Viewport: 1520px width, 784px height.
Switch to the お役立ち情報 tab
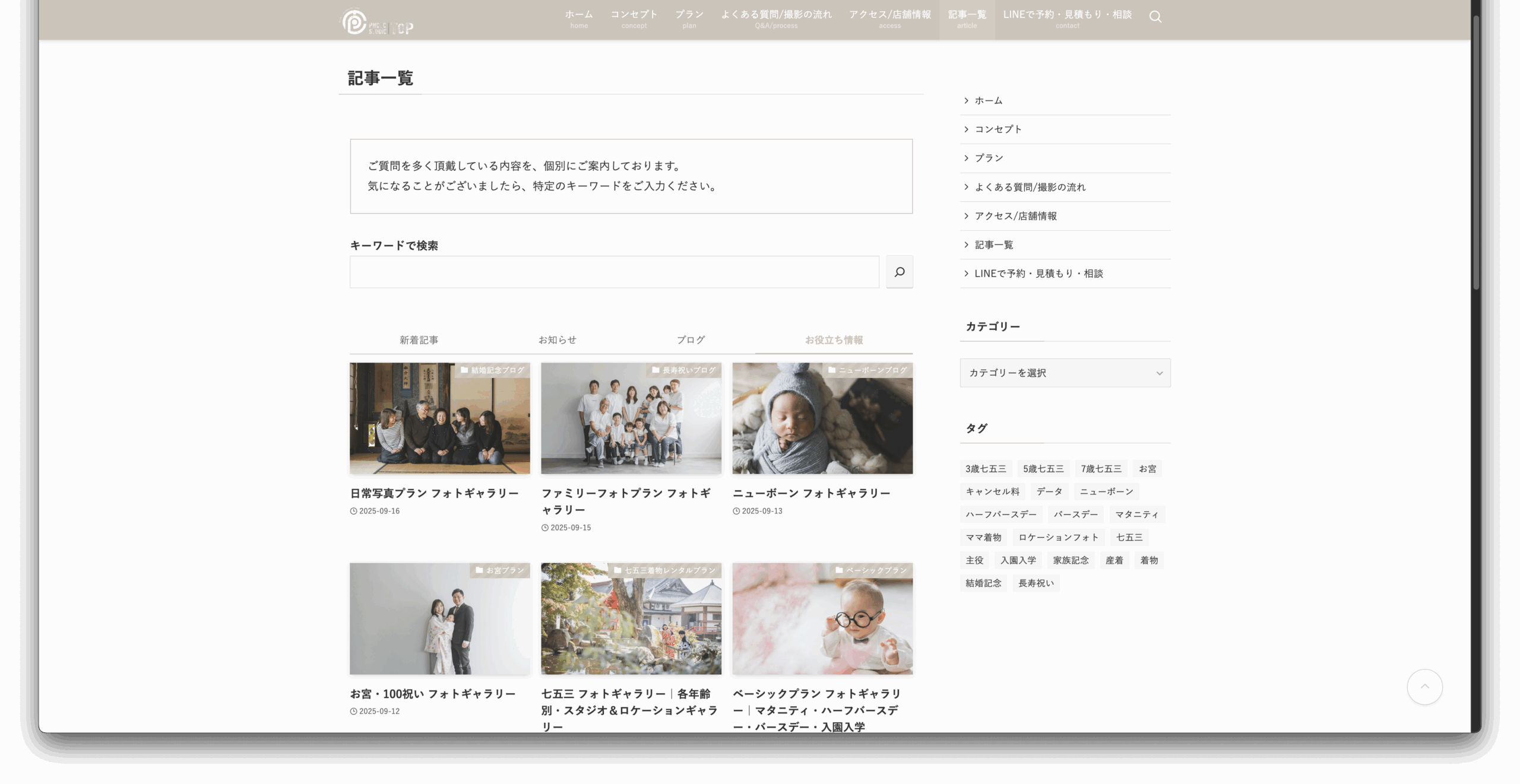tap(834, 340)
